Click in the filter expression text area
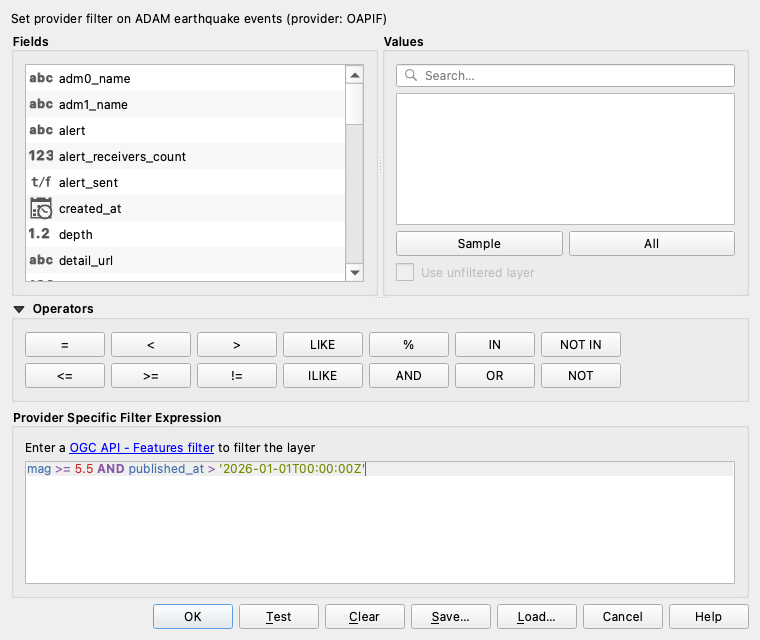760x640 pixels. [380, 522]
